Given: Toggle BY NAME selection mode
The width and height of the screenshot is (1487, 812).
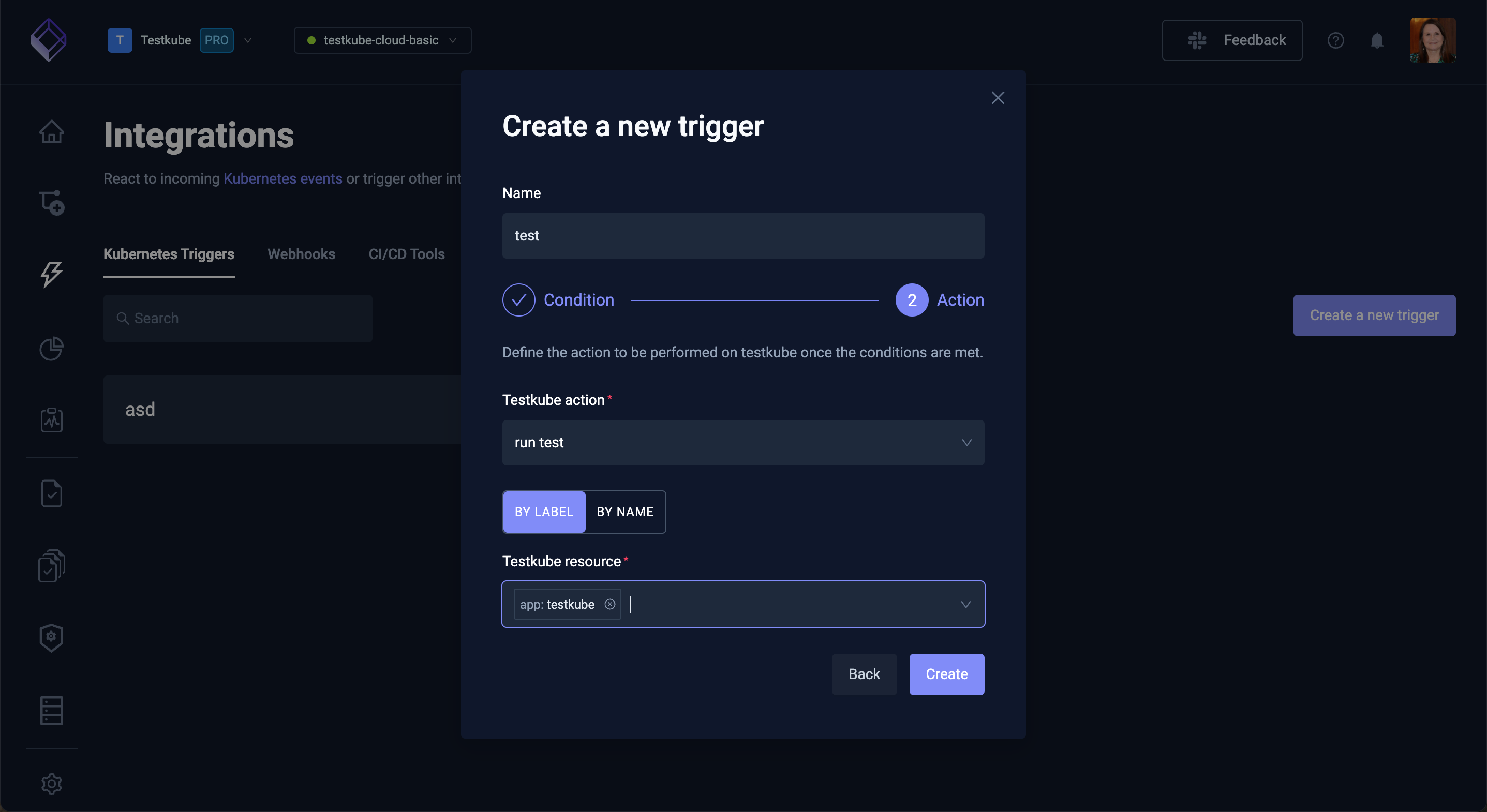Looking at the screenshot, I should click(x=625, y=511).
